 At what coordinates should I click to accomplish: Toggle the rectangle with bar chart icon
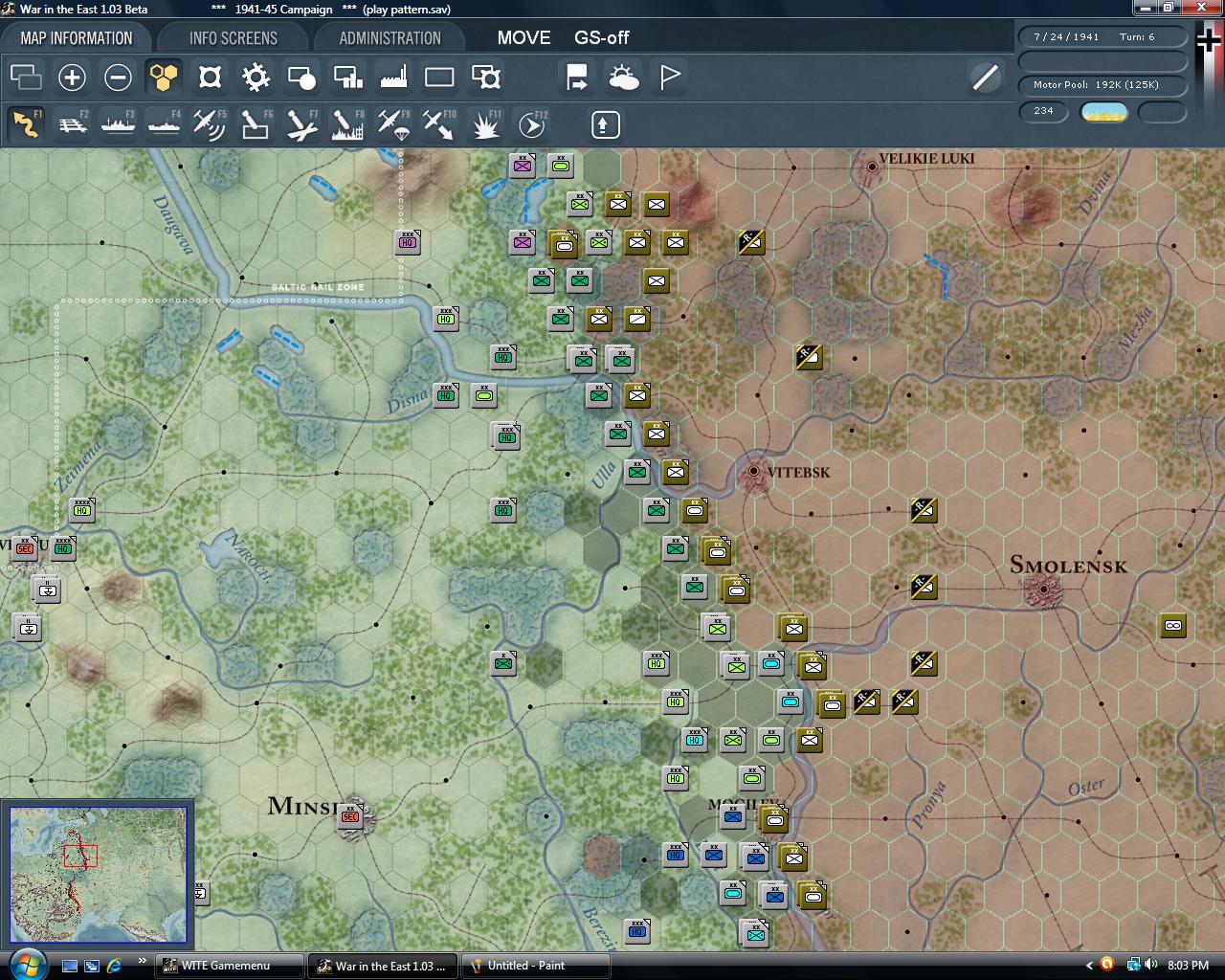click(347, 77)
